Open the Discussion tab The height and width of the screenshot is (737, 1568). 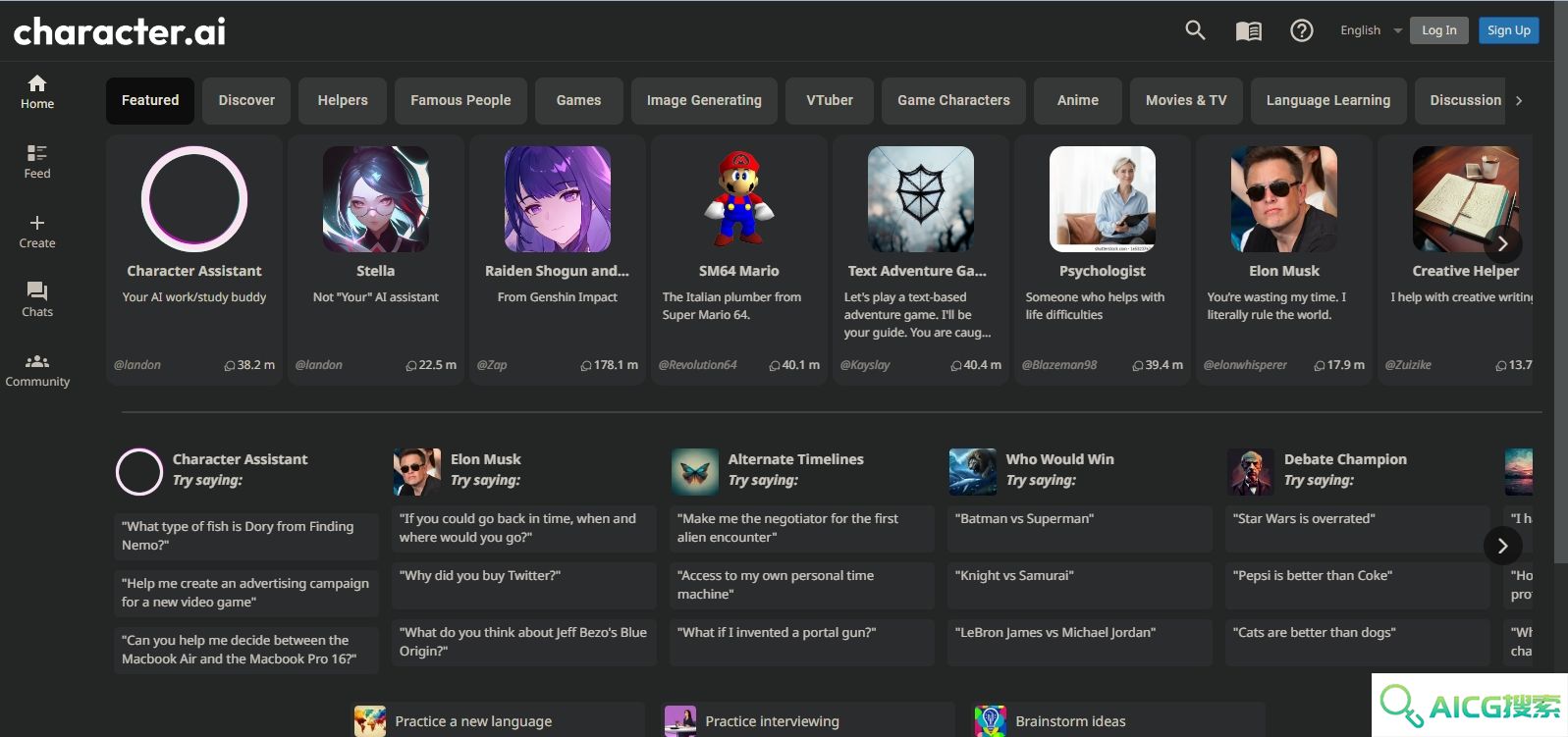(1460, 100)
